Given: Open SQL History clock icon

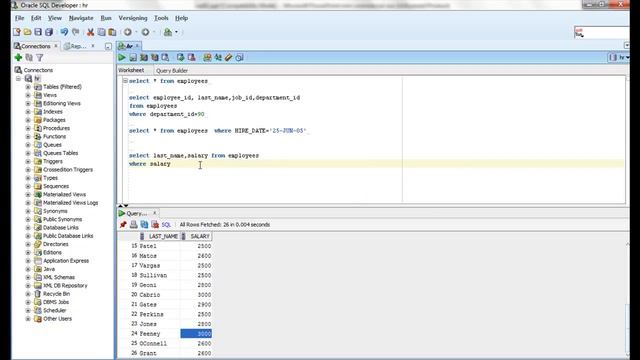Looking at the screenshot, I should click(x=240, y=58).
